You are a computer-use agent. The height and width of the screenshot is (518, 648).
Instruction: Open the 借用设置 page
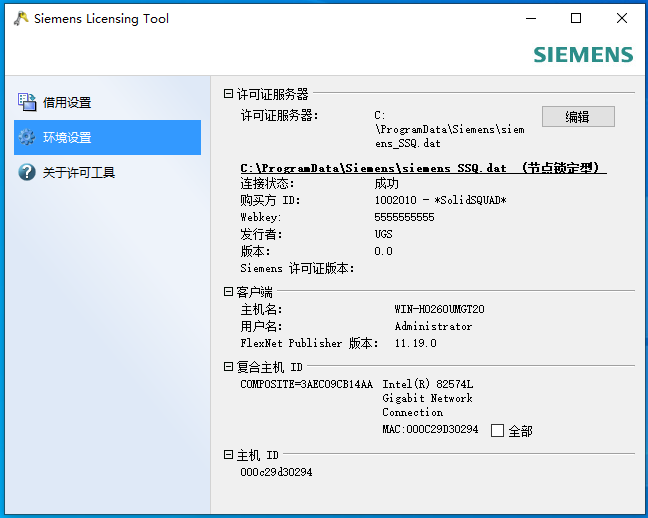click(x=67, y=102)
